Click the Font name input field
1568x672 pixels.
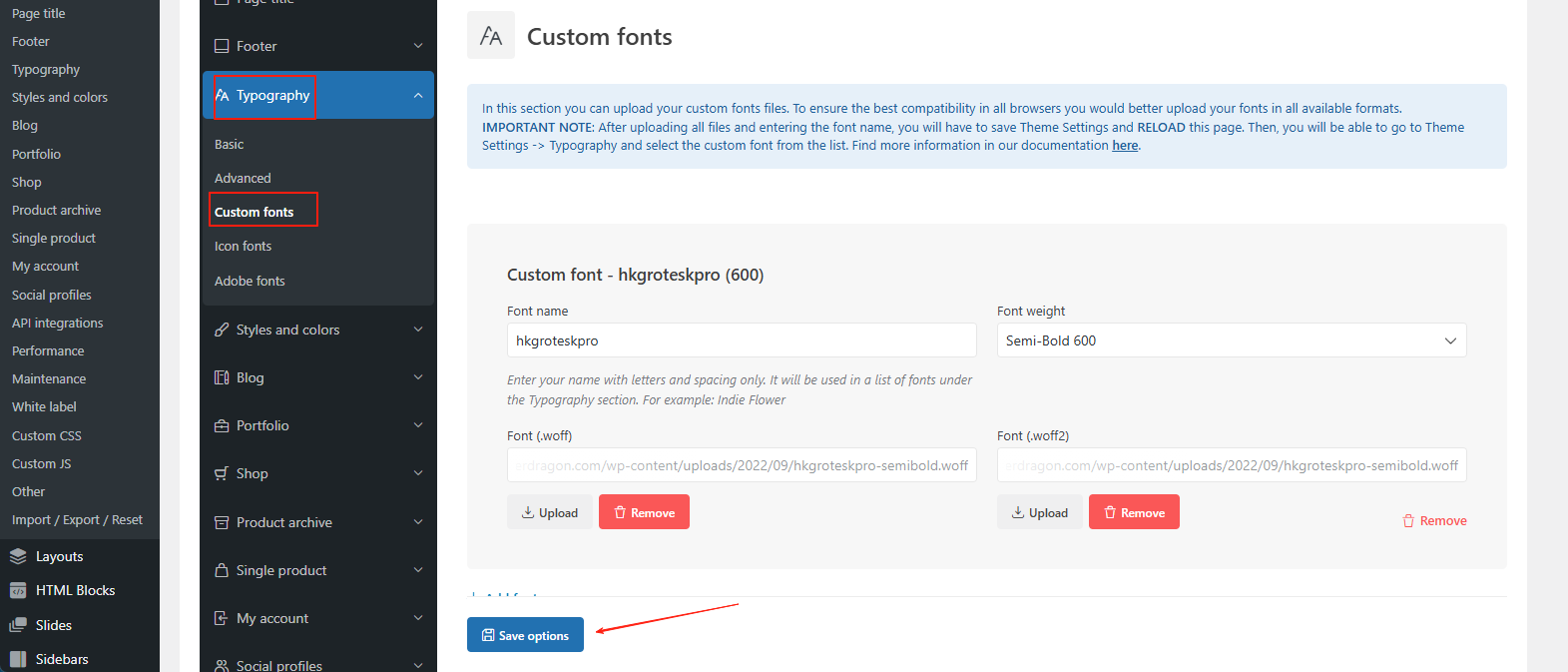point(741,340)
